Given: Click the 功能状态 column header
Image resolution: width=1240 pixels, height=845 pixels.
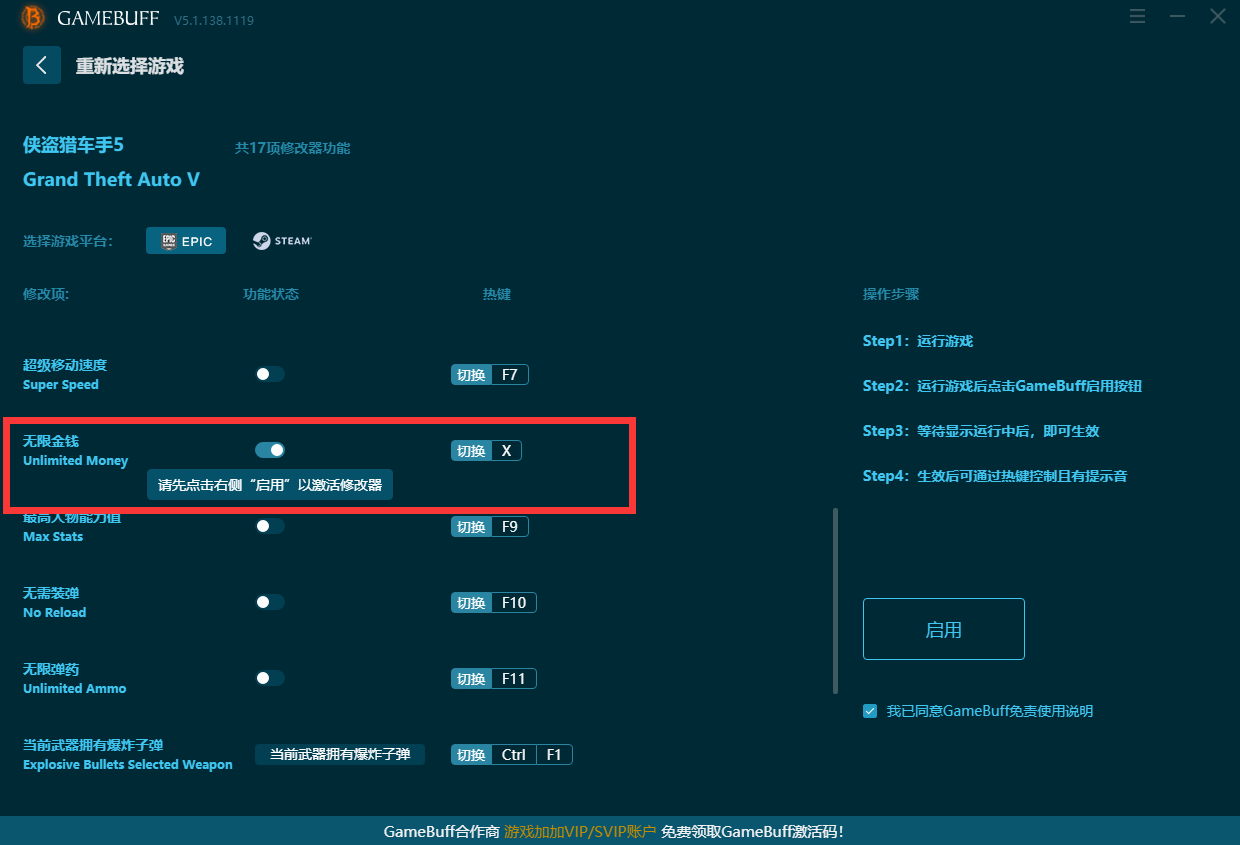Looking at the screenshot, I should 271,295.
